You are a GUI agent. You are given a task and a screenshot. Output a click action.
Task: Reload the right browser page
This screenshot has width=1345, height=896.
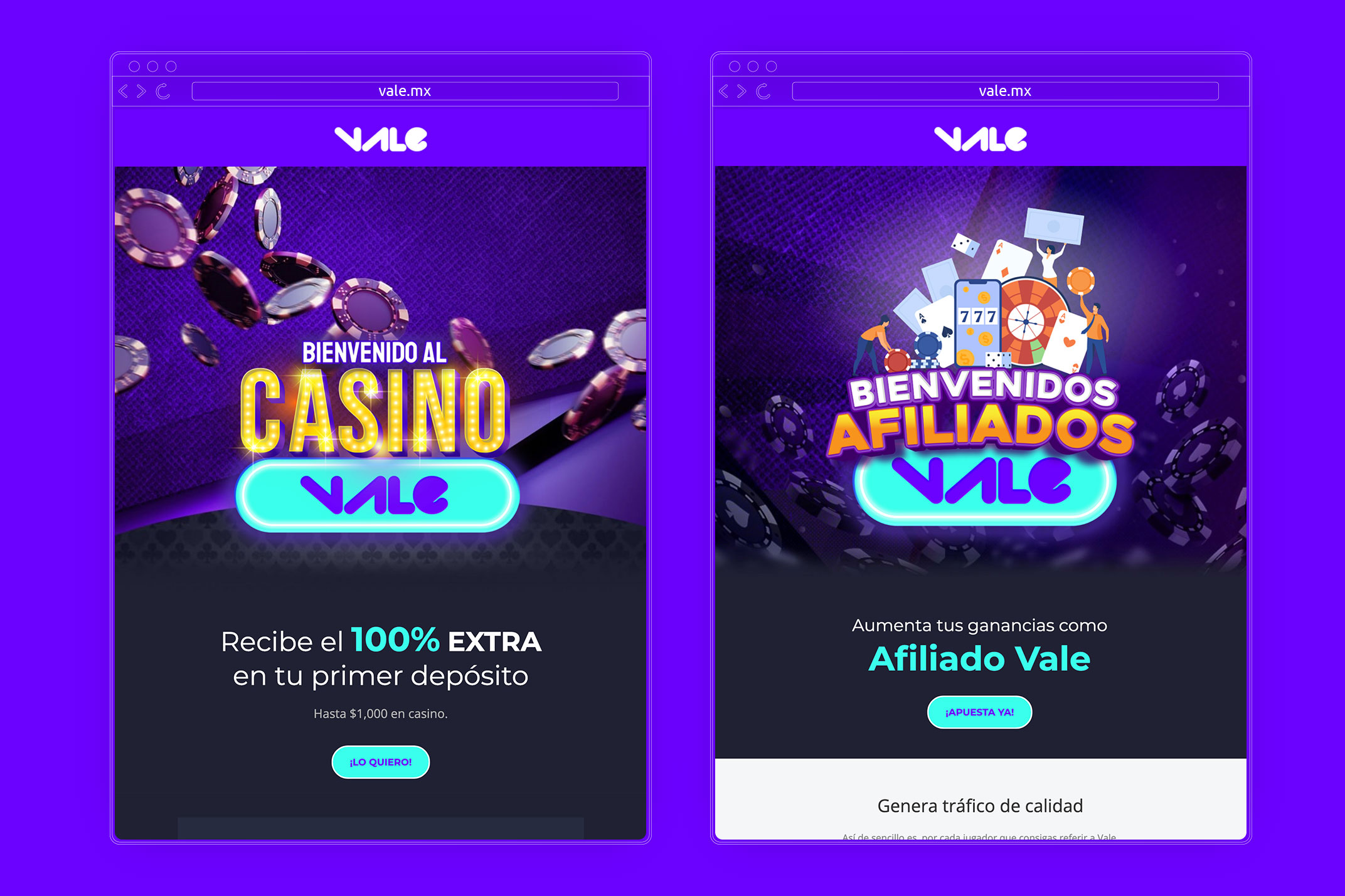763,92
